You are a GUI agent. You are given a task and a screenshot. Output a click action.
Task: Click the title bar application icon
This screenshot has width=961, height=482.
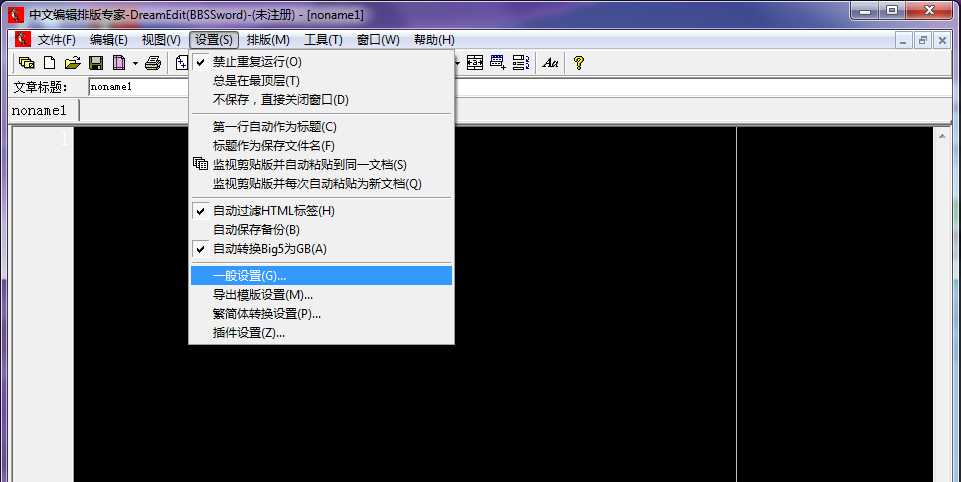(17, 15)
